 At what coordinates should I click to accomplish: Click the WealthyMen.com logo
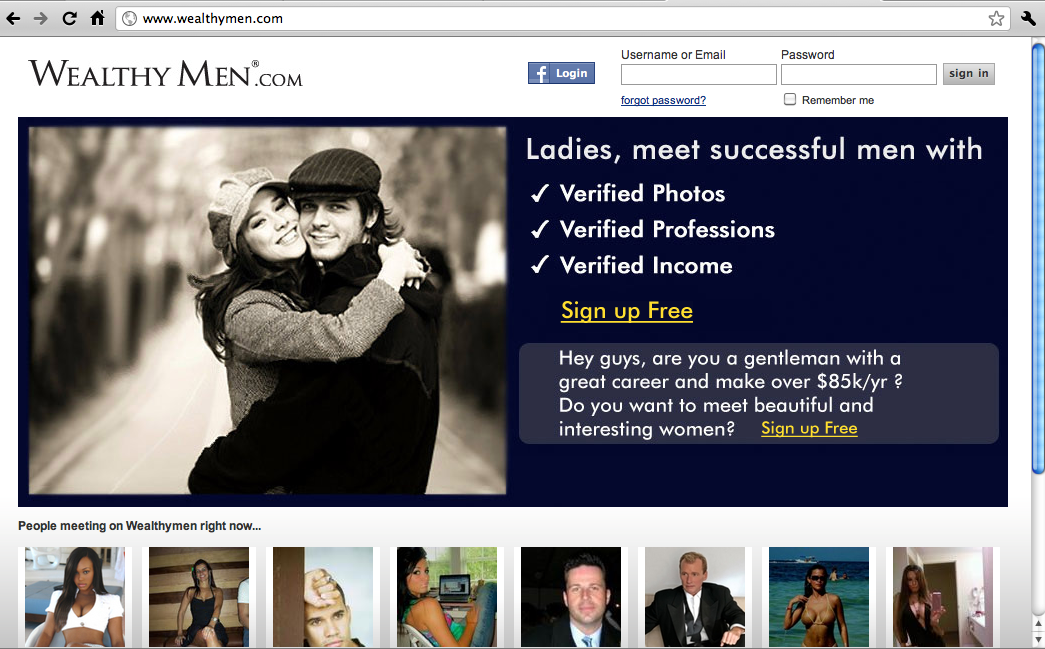(165, 73)
